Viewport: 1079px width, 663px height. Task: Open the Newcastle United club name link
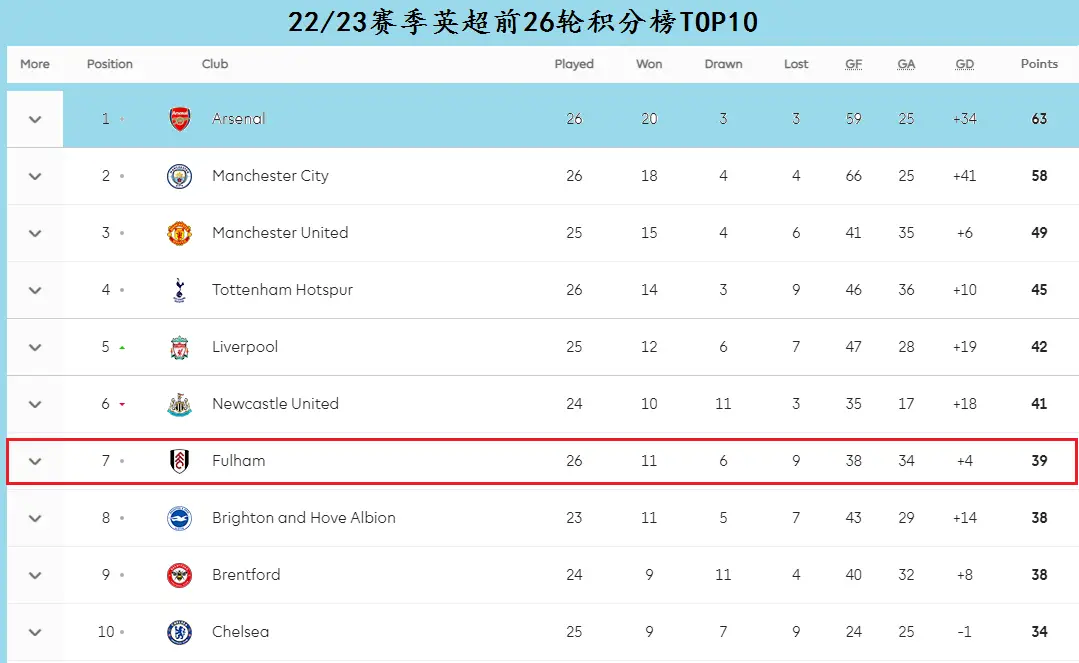(275, 404)
